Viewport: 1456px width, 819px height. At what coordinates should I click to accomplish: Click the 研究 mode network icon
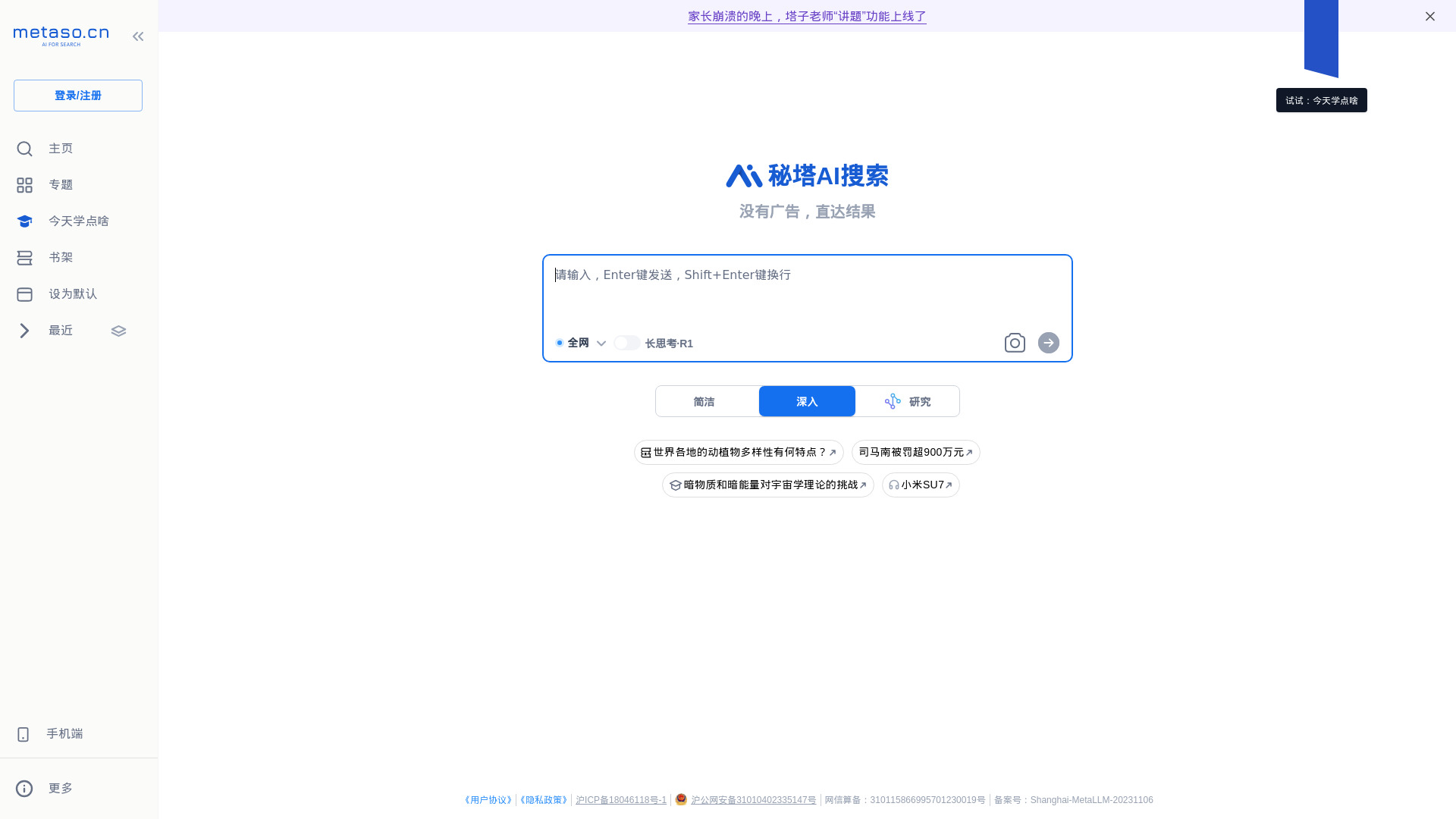coord(893,401)
